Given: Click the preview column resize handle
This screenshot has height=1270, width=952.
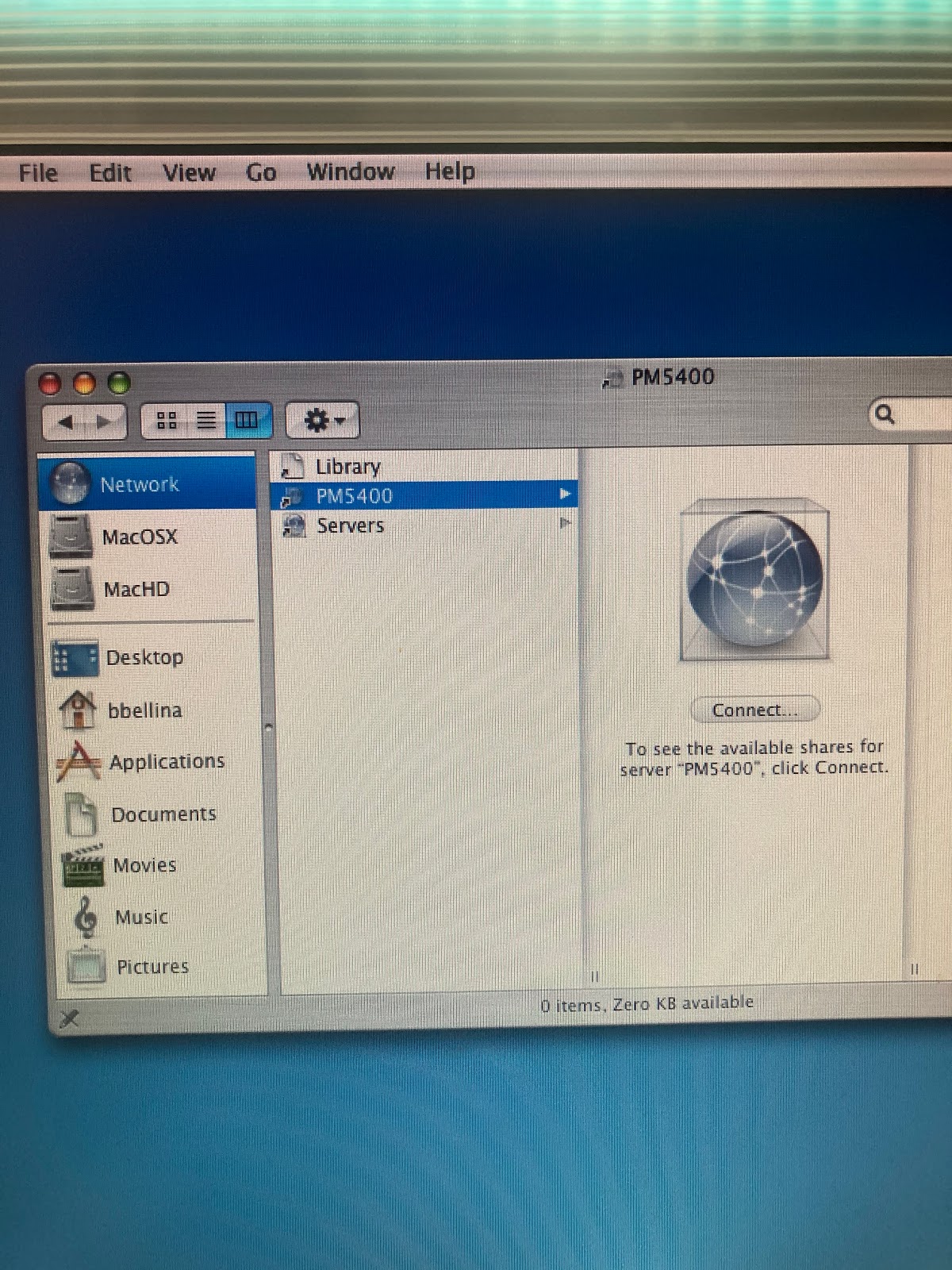Looking at the screenshot, I should click(x=914, y=969).
